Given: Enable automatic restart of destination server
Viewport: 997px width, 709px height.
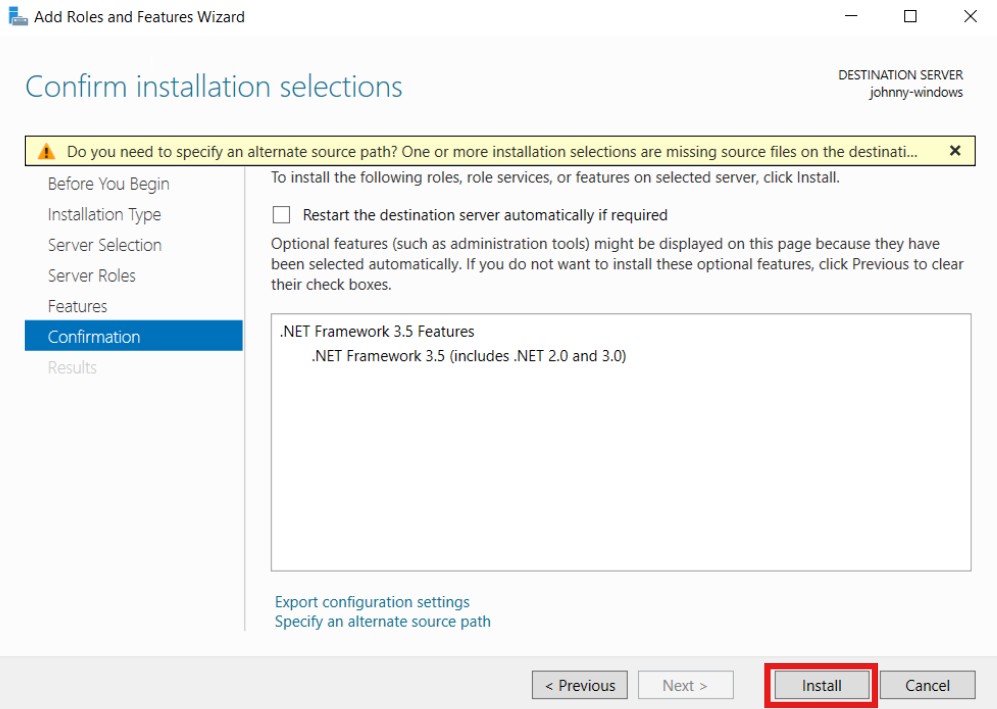Looking at the screenshot, I should coord(281,215).
